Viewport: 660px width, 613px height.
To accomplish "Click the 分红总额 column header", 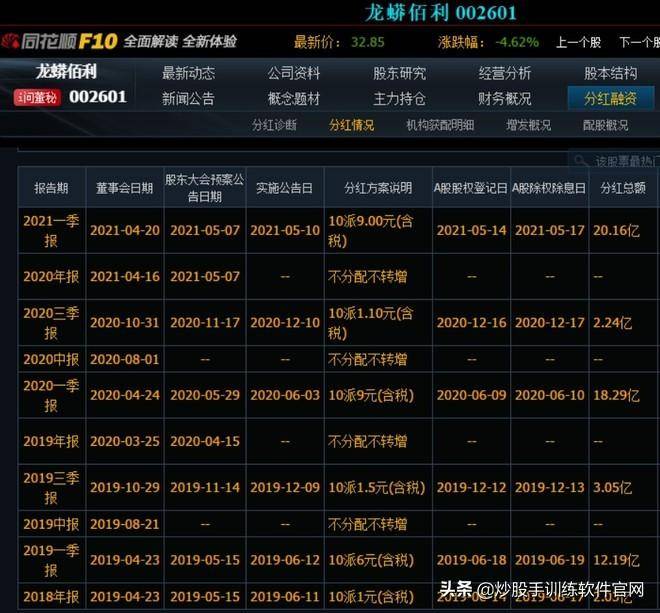I will point(623,188).
